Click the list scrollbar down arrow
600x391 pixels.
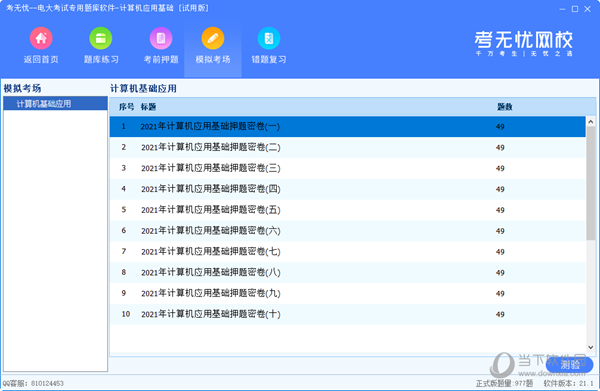tap(590, 347)
